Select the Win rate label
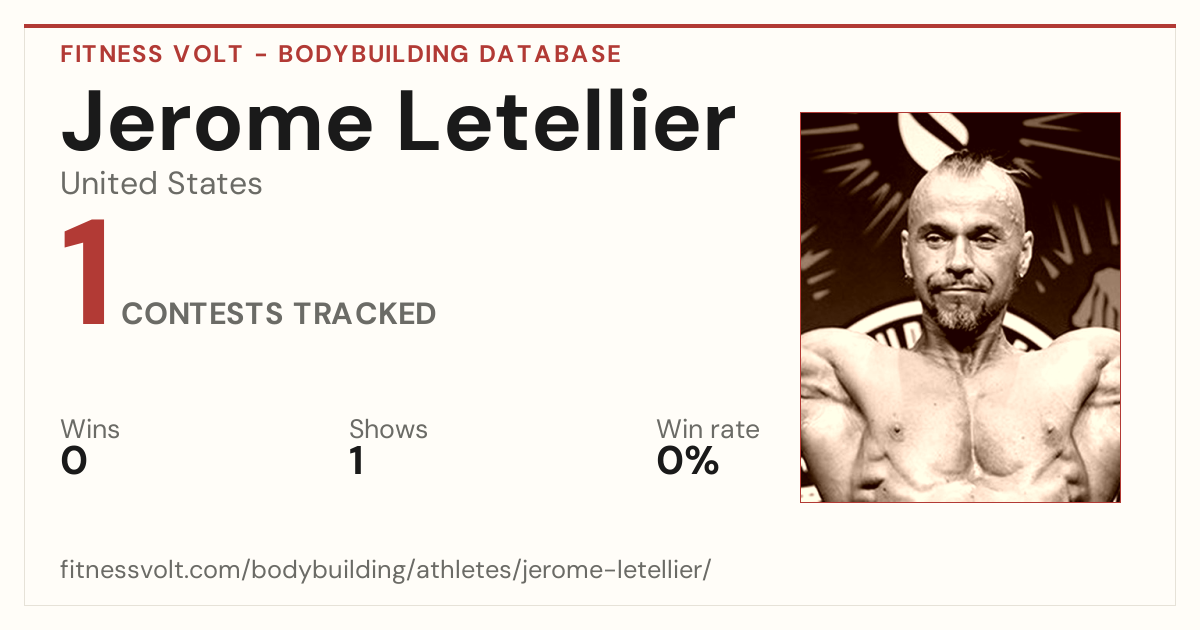The height and width of the screenshot is (630, 1200). (708, 430)
